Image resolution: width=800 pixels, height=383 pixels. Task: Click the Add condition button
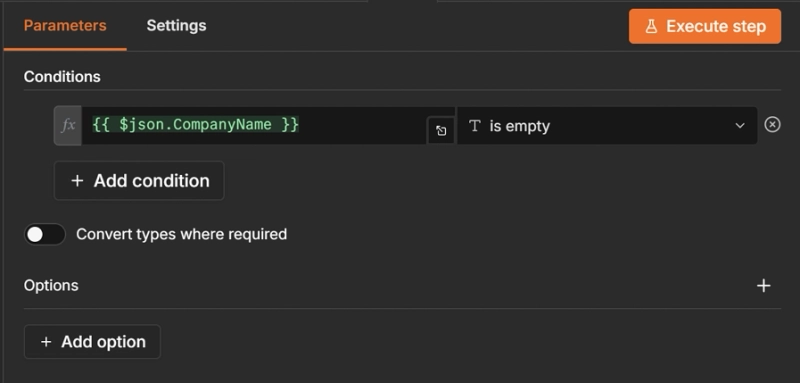tap(139, 181)
